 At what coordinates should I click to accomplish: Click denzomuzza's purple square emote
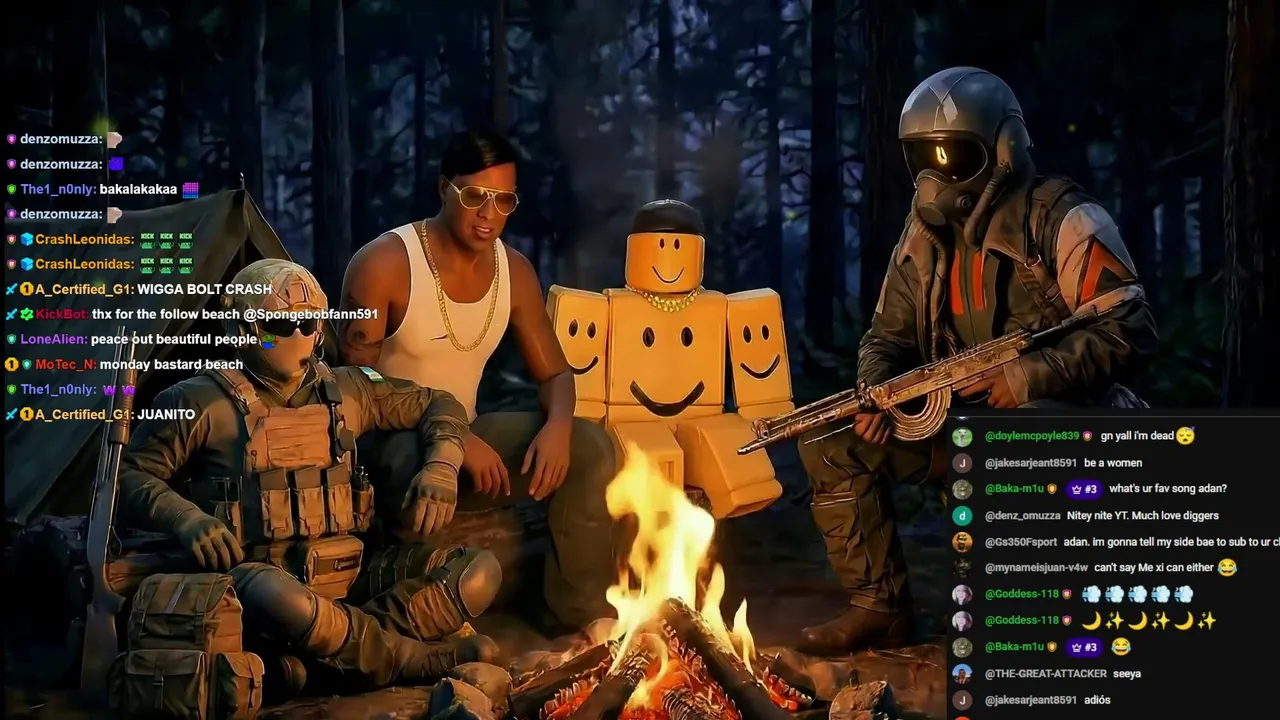coord(115,164)
